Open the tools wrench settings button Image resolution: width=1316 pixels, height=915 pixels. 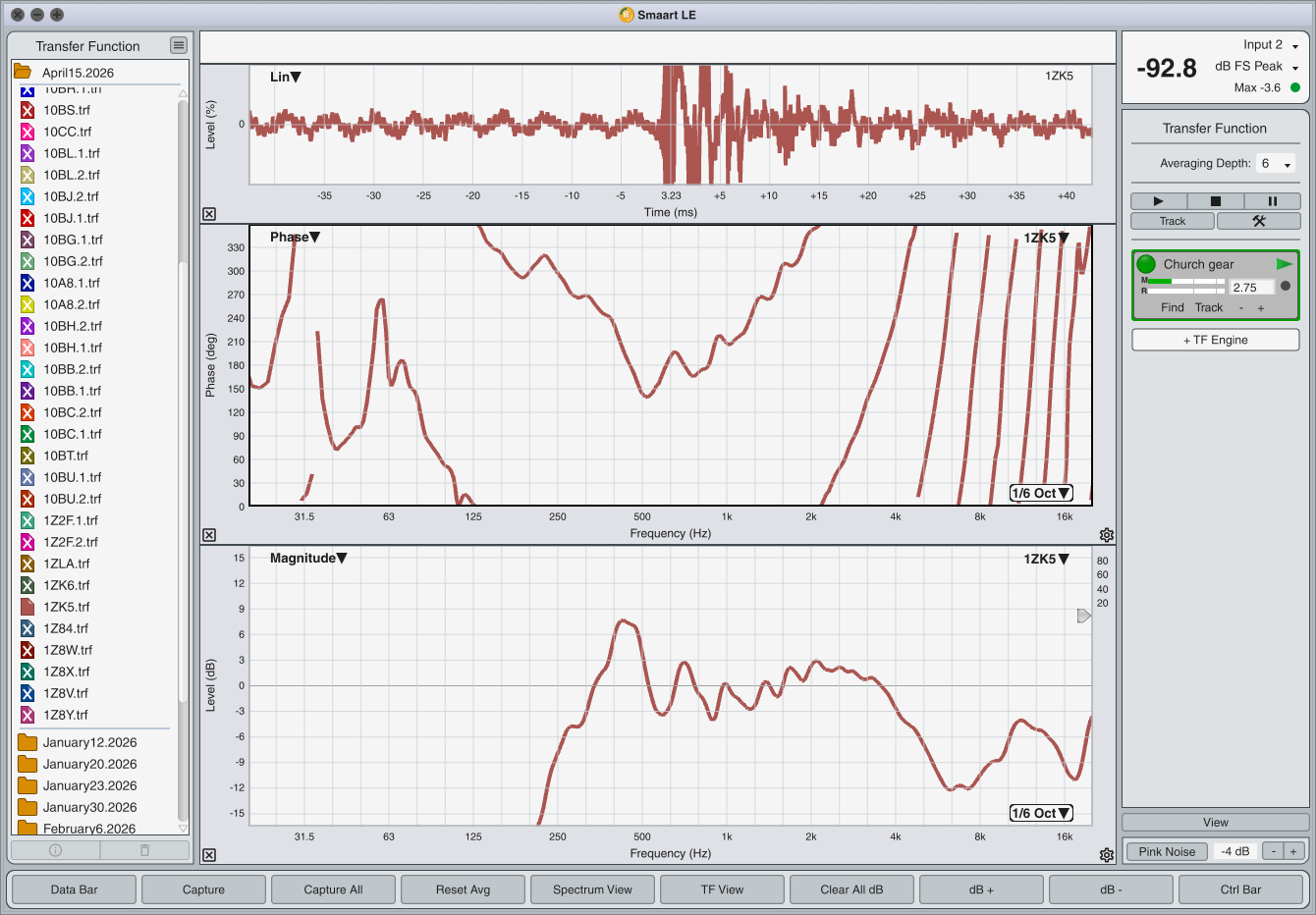click(1258, 221)
